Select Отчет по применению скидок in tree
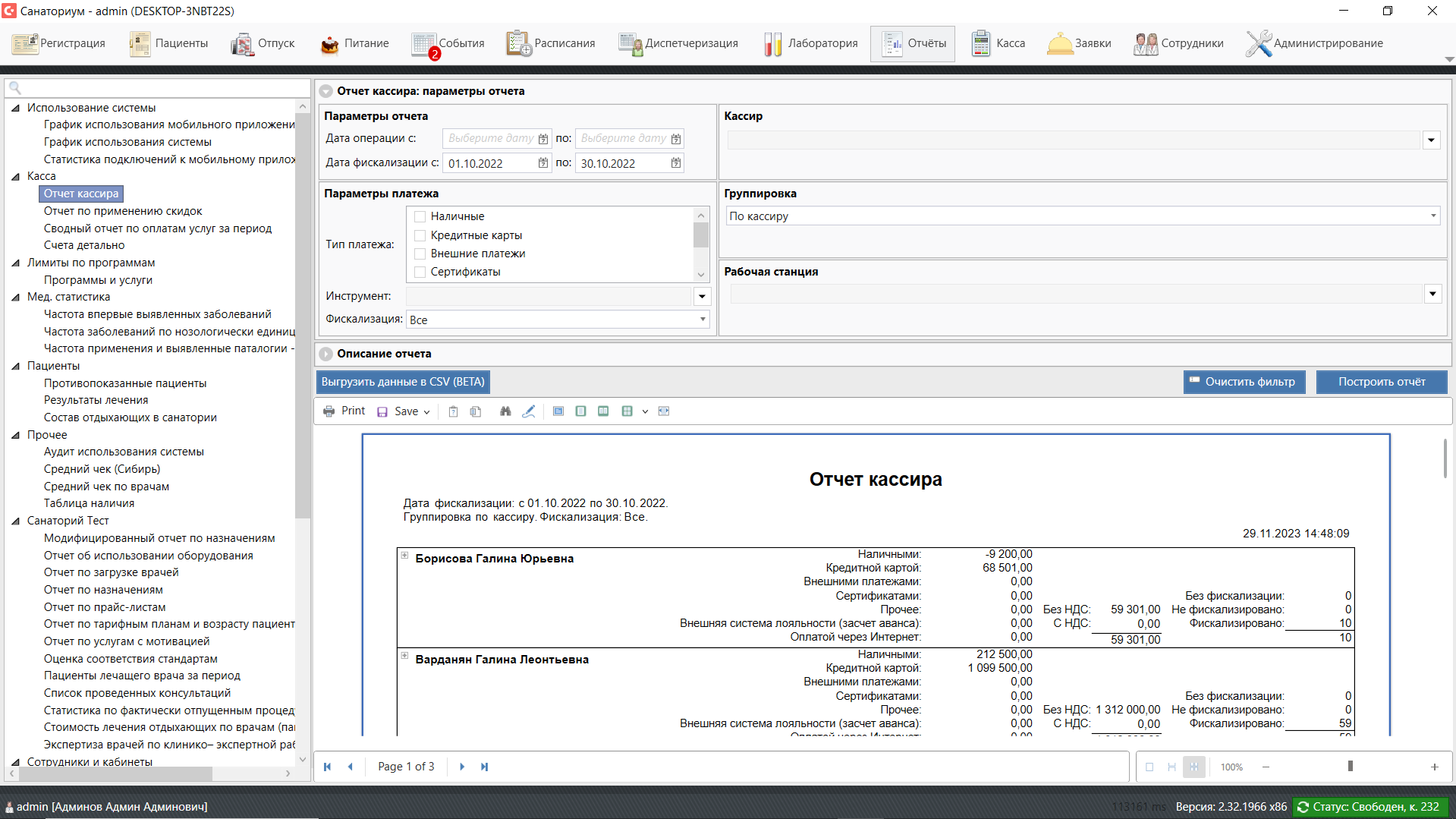Viewport: 1456px width, 819px height. [123, 211]
